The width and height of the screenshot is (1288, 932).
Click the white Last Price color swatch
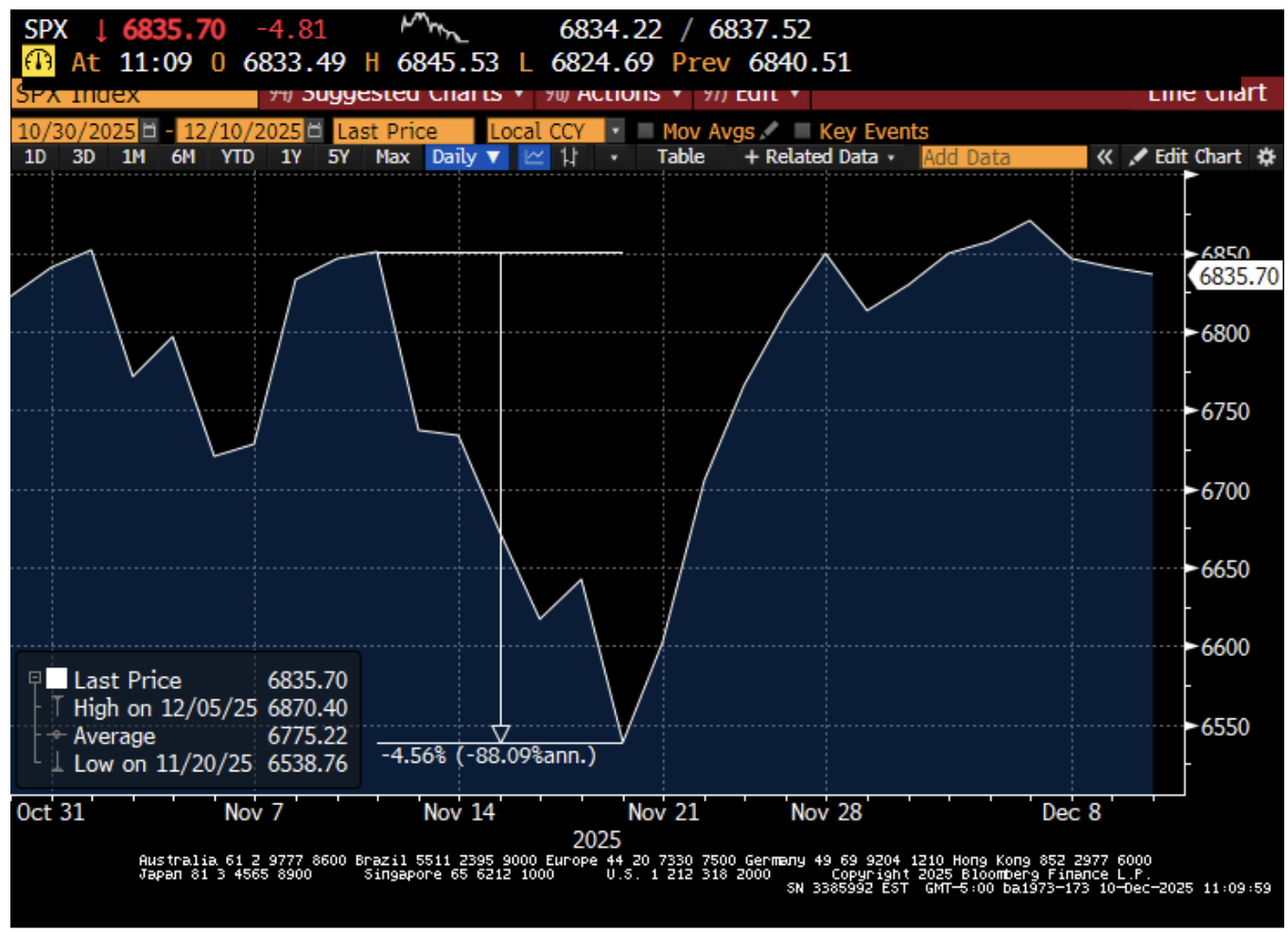tap(57, 678)
